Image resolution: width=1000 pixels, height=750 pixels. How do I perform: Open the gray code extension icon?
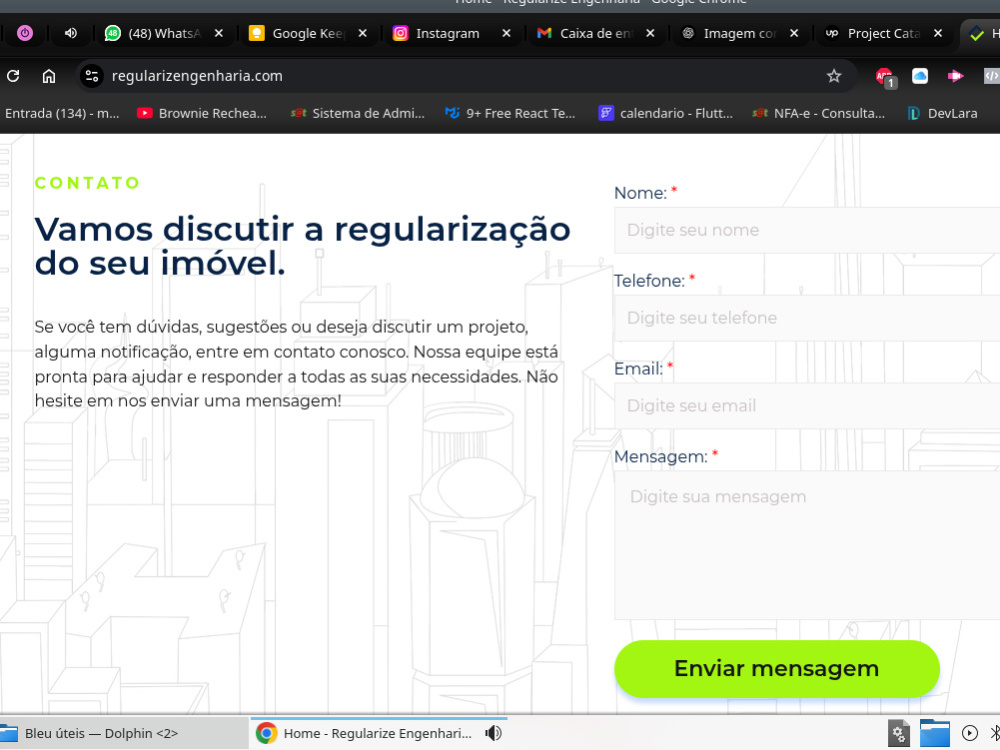(991, 76)
